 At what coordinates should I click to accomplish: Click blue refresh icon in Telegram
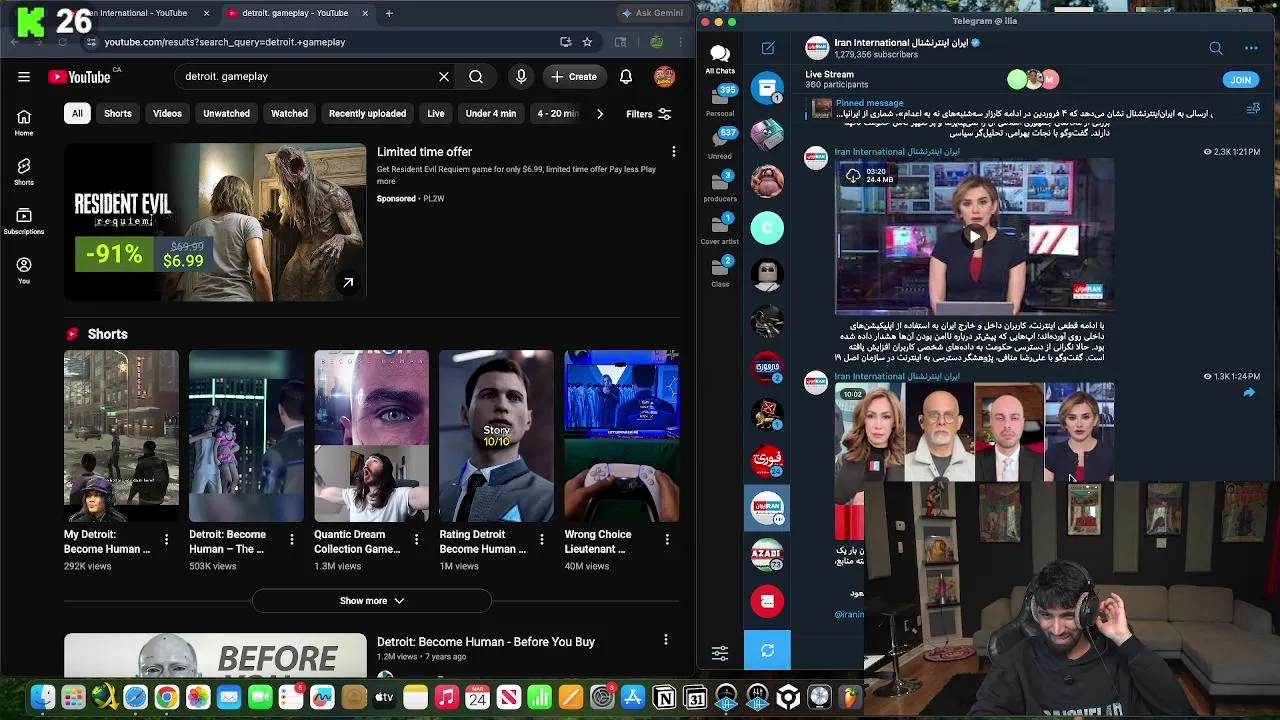767,651
